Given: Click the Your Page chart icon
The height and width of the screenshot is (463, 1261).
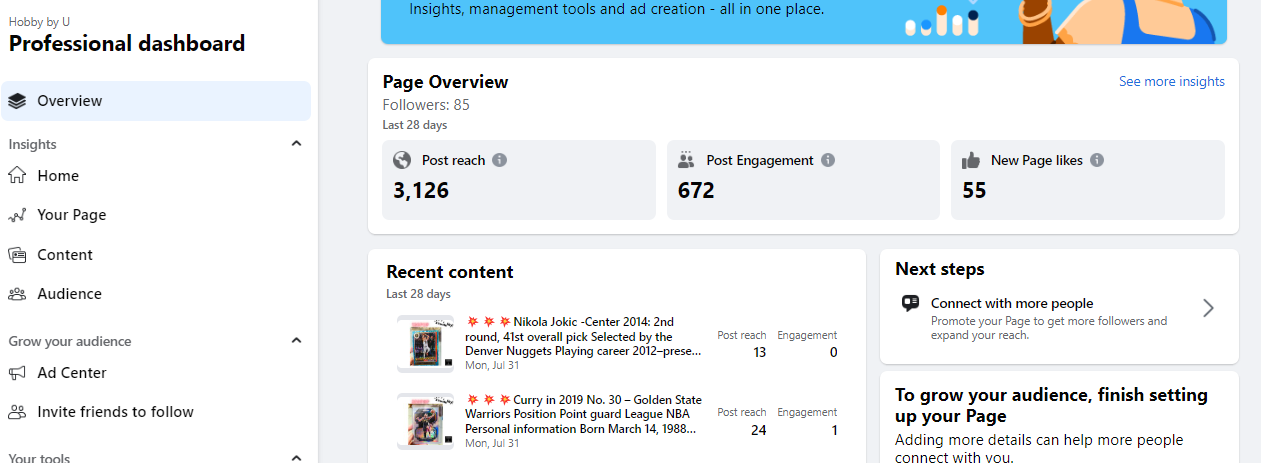Looking at the screenshot, I should click(16, 215).
